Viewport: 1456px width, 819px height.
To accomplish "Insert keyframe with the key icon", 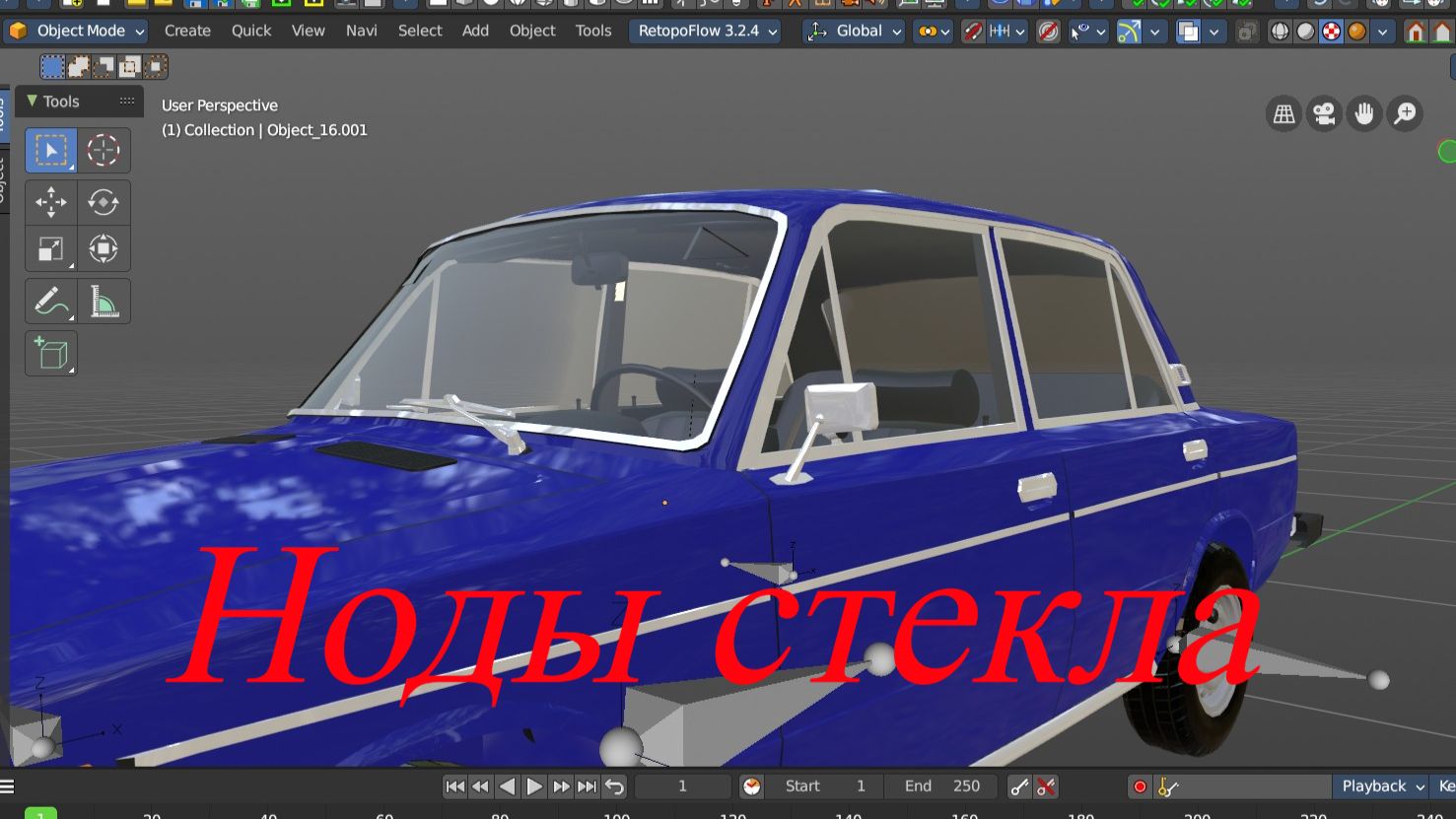I will coord(1019,786).
